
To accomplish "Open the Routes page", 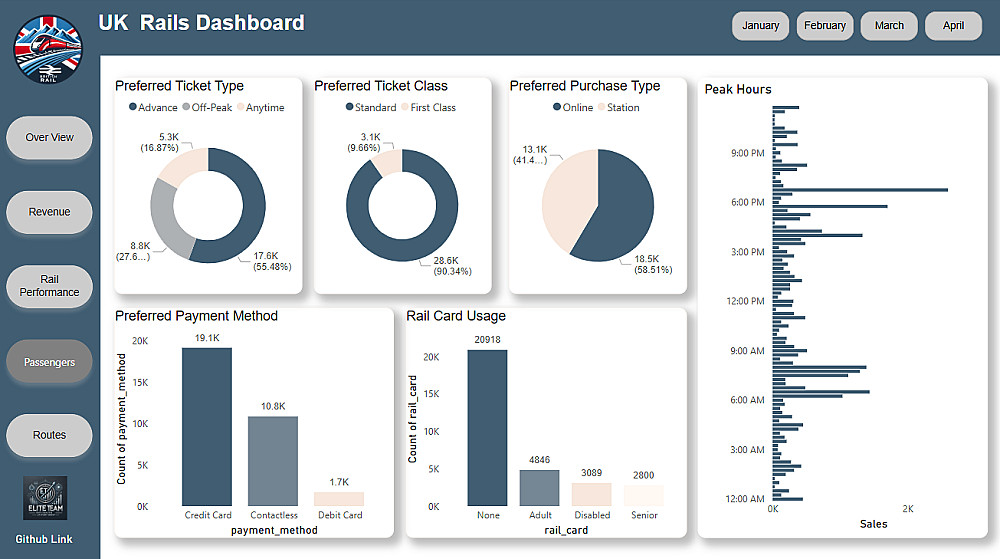I will [49, 435].
